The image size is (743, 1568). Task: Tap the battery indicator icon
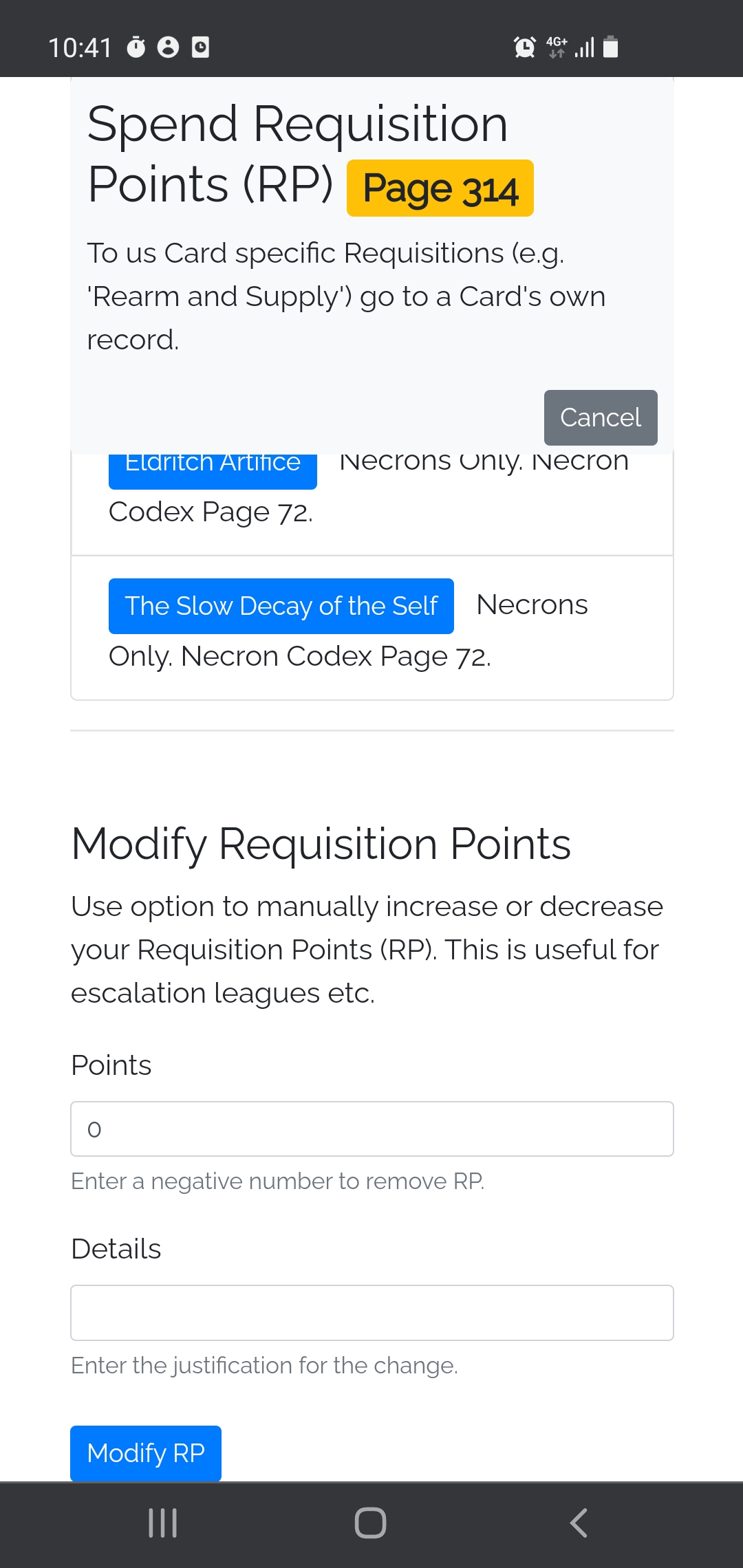pyautogui.click(x=610, y=47)
